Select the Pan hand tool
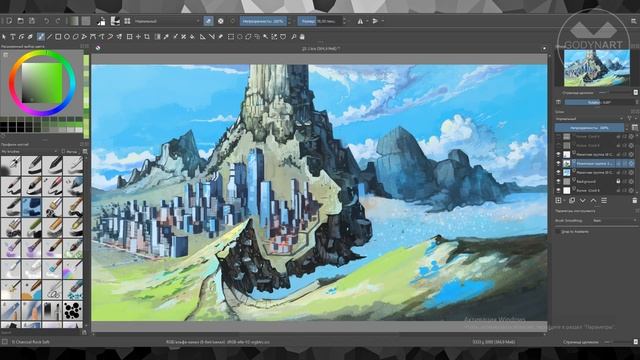 (x=302, y=37)
